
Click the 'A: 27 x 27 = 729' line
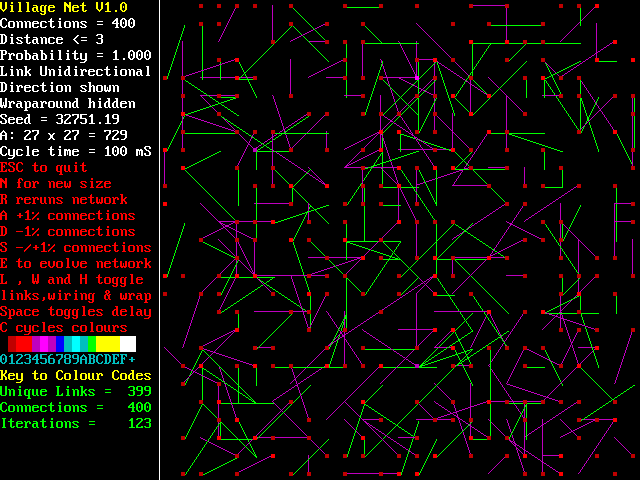point(64,135)
